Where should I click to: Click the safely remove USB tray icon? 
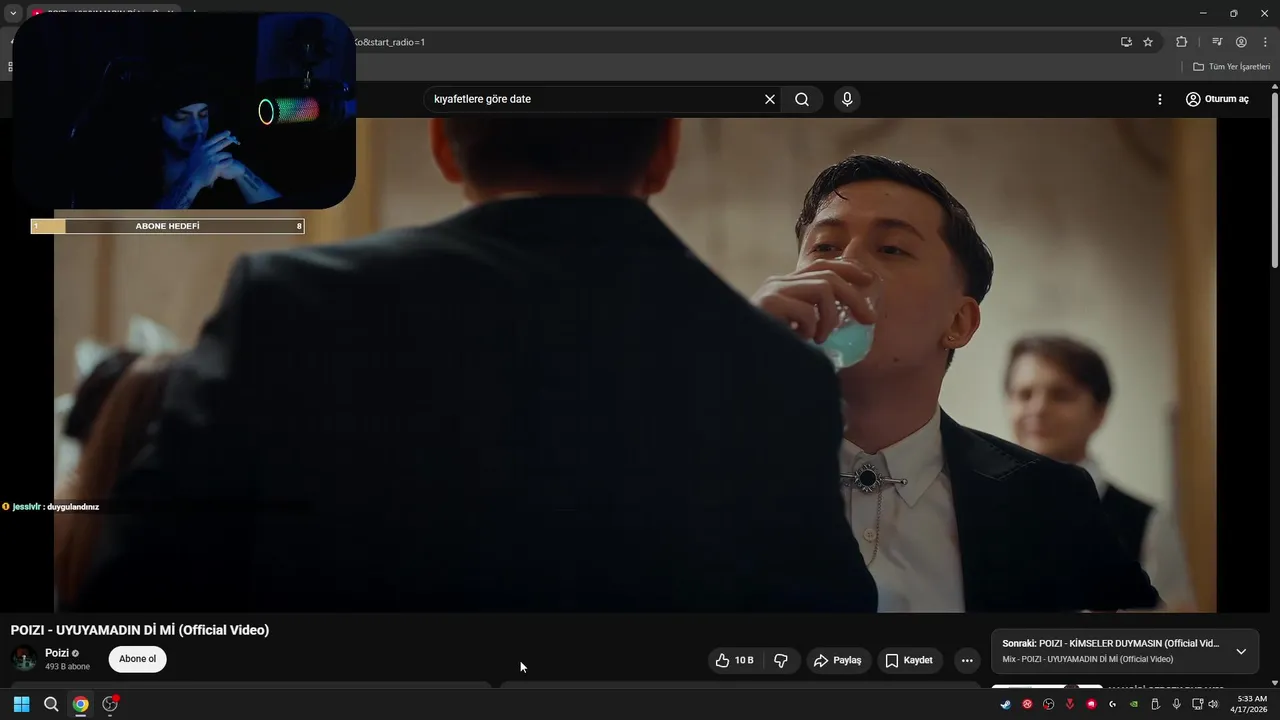(1155, 704)
